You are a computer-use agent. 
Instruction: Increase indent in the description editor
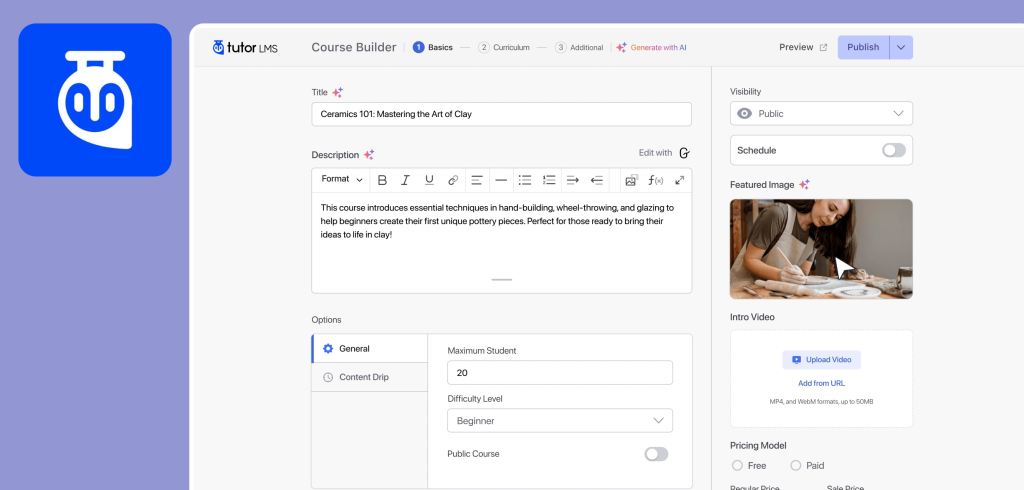click(x=573, y=180)
